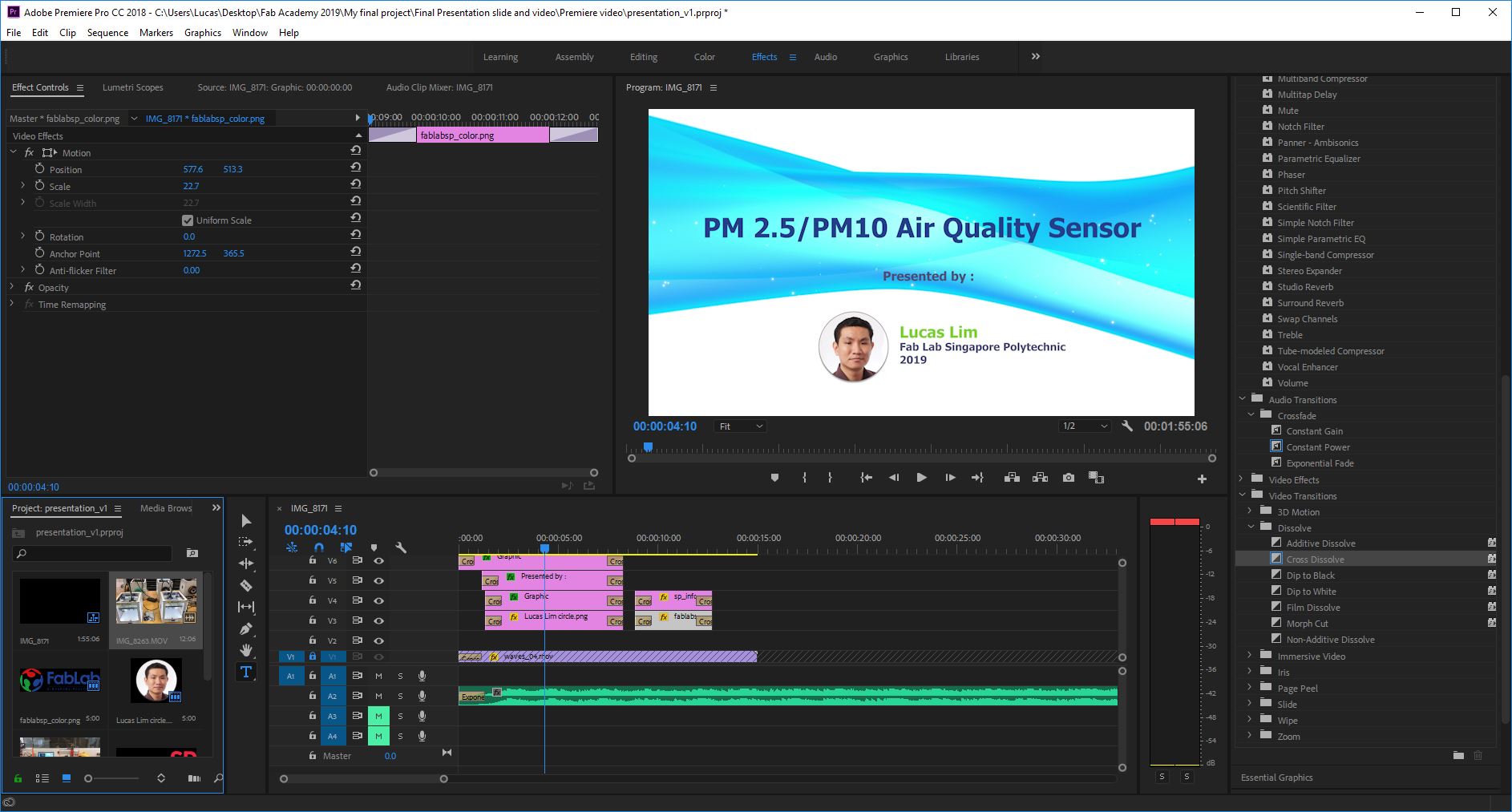Toggle Linked Selection in the timeline
This screenshot has width=1512, height=812.
point(346,547)
